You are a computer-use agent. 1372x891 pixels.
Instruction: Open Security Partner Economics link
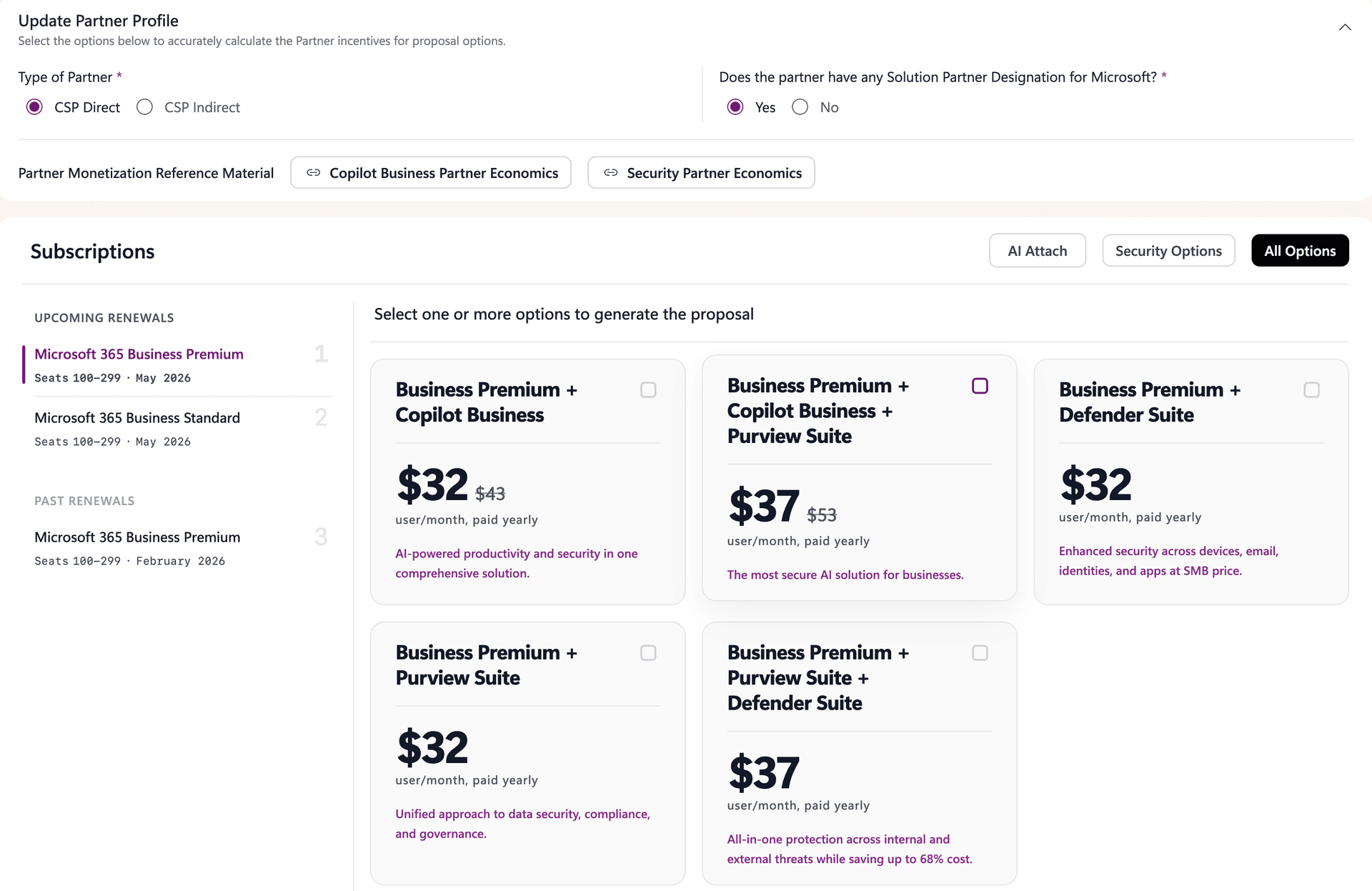pyautogui.click(x=701, y=173)
